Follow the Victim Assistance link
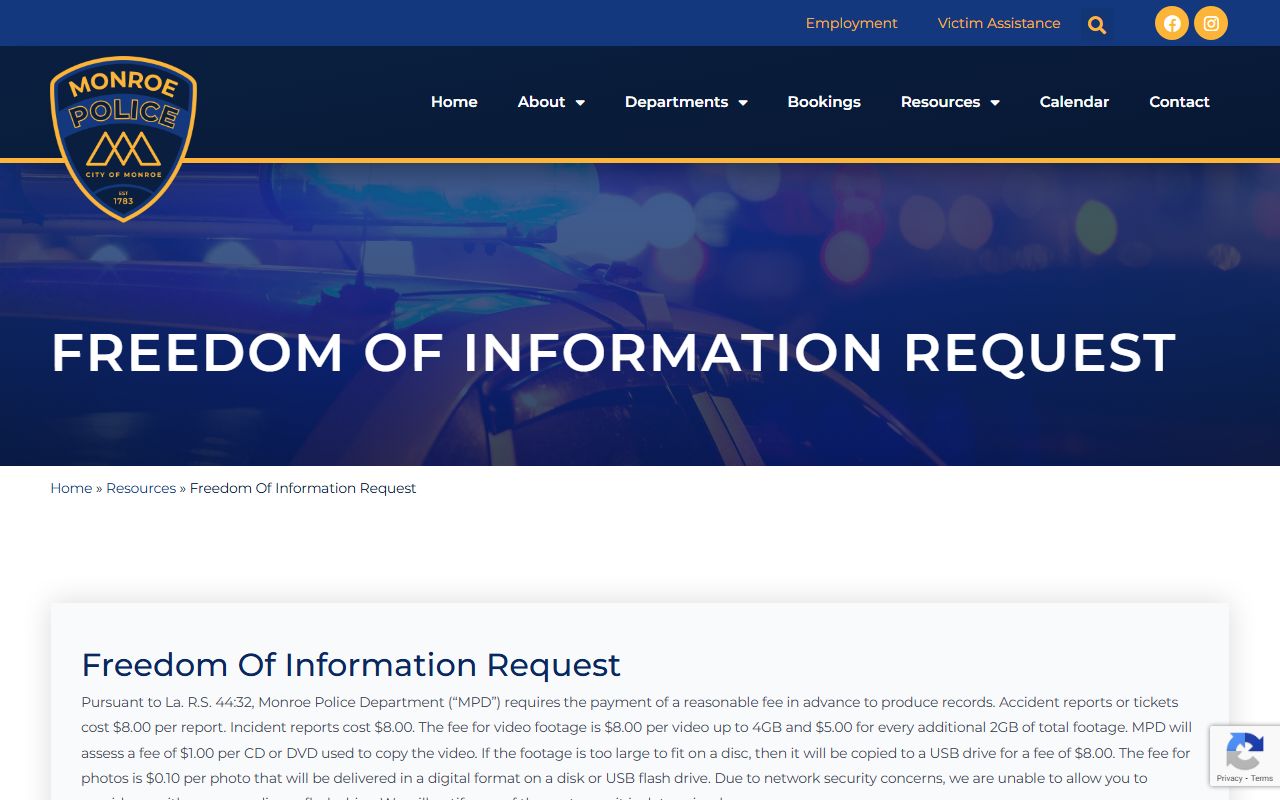Viewport: 1280px width, 800px height. (x=999, y=23)
